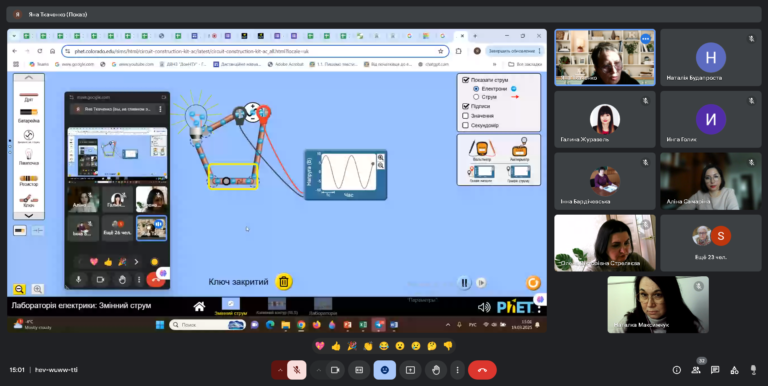Click the simulation zoom out magnifier
This screenshot has height=386, width=768.
click(x=19, y=289)
